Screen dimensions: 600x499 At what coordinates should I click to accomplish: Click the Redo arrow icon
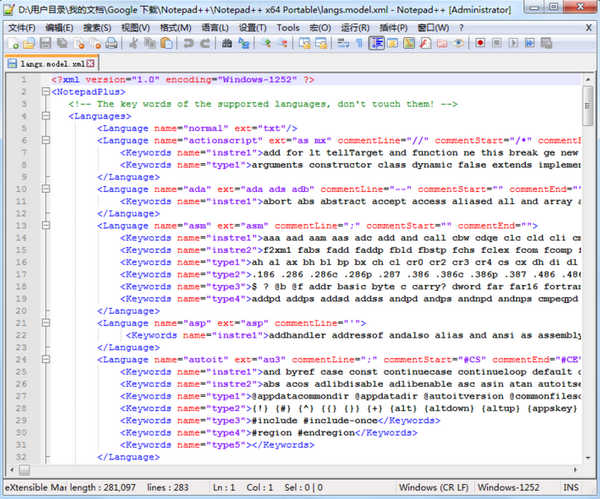[x=205, y=43]
